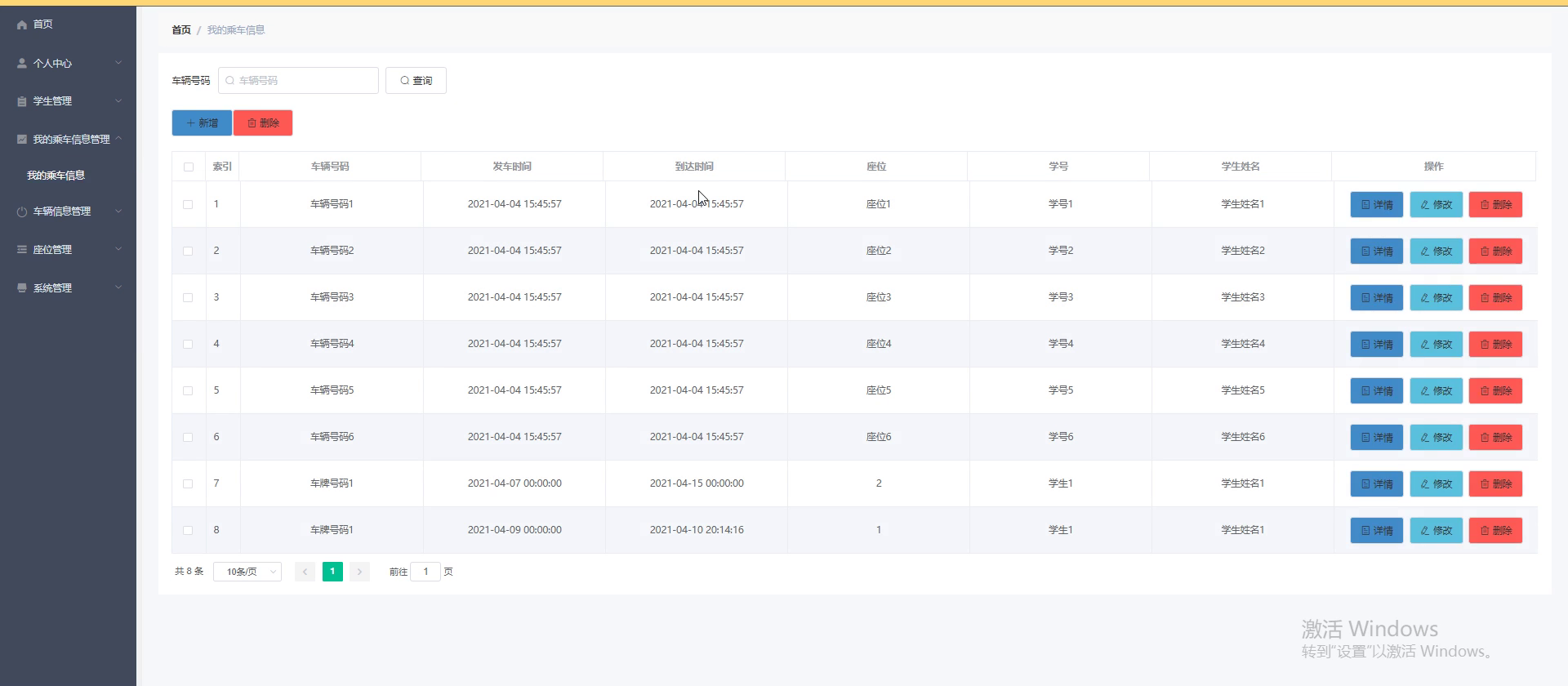
Task: Click the person icon beside 个人中心
Action: coord(22,63)
